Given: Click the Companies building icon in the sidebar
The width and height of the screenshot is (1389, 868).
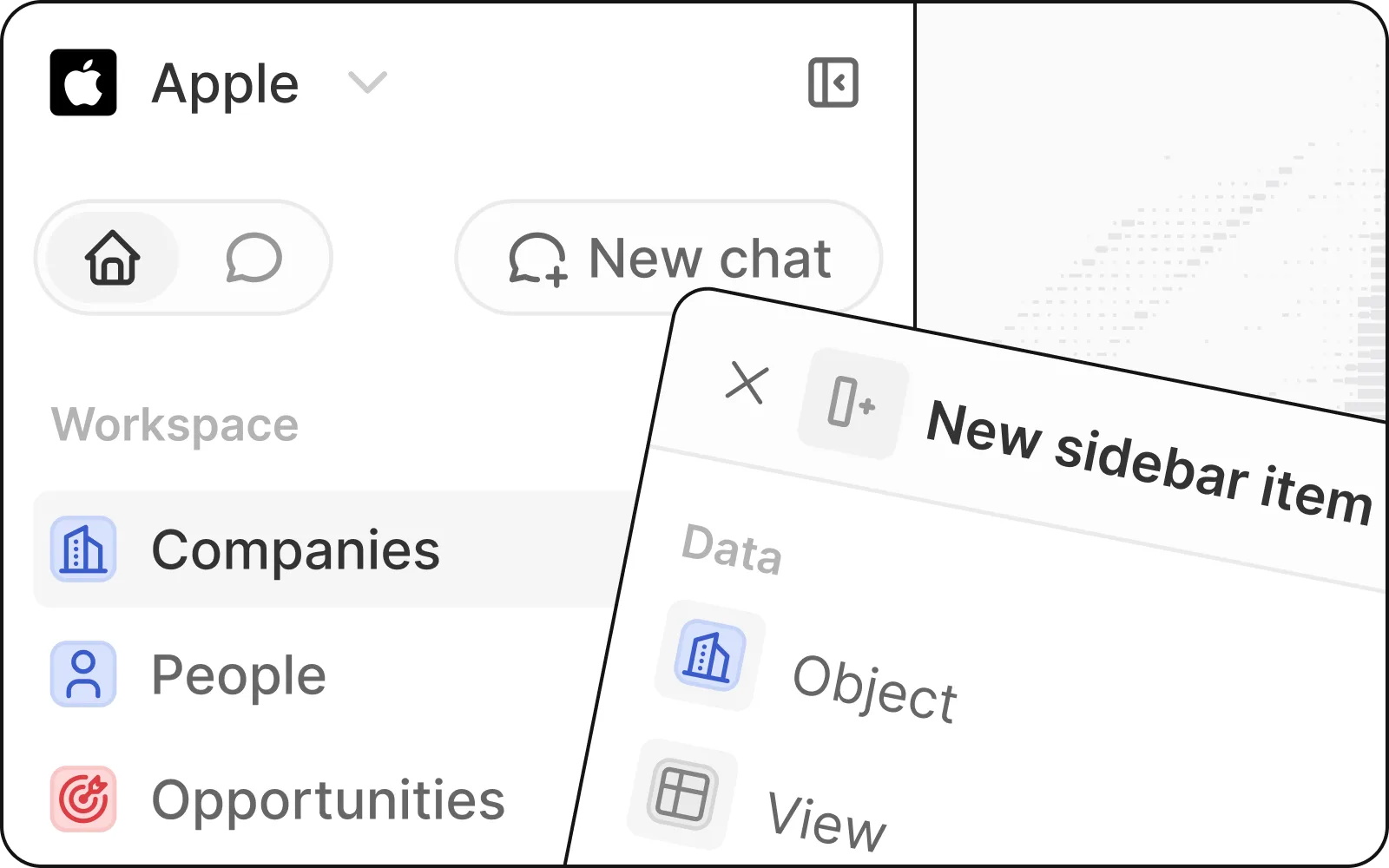Looking at the screenshot, I should point(83,549).
